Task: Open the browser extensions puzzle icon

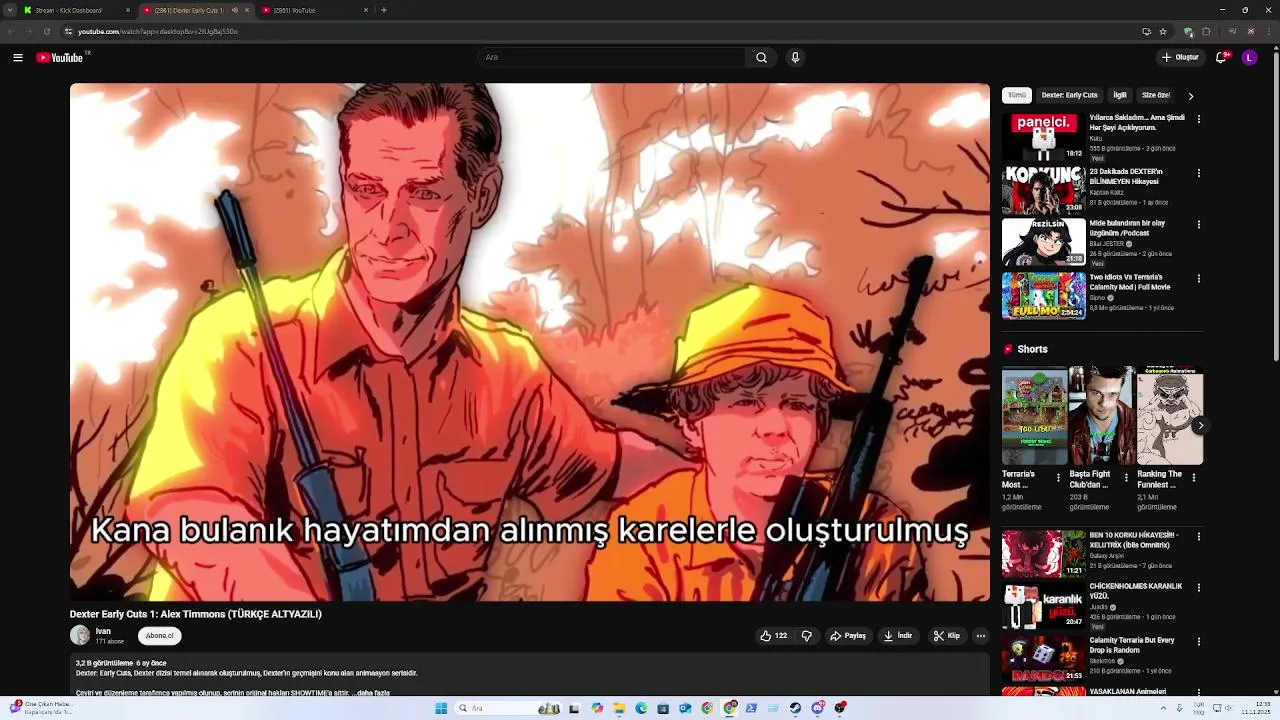Action: click(x=1206, y=31)
